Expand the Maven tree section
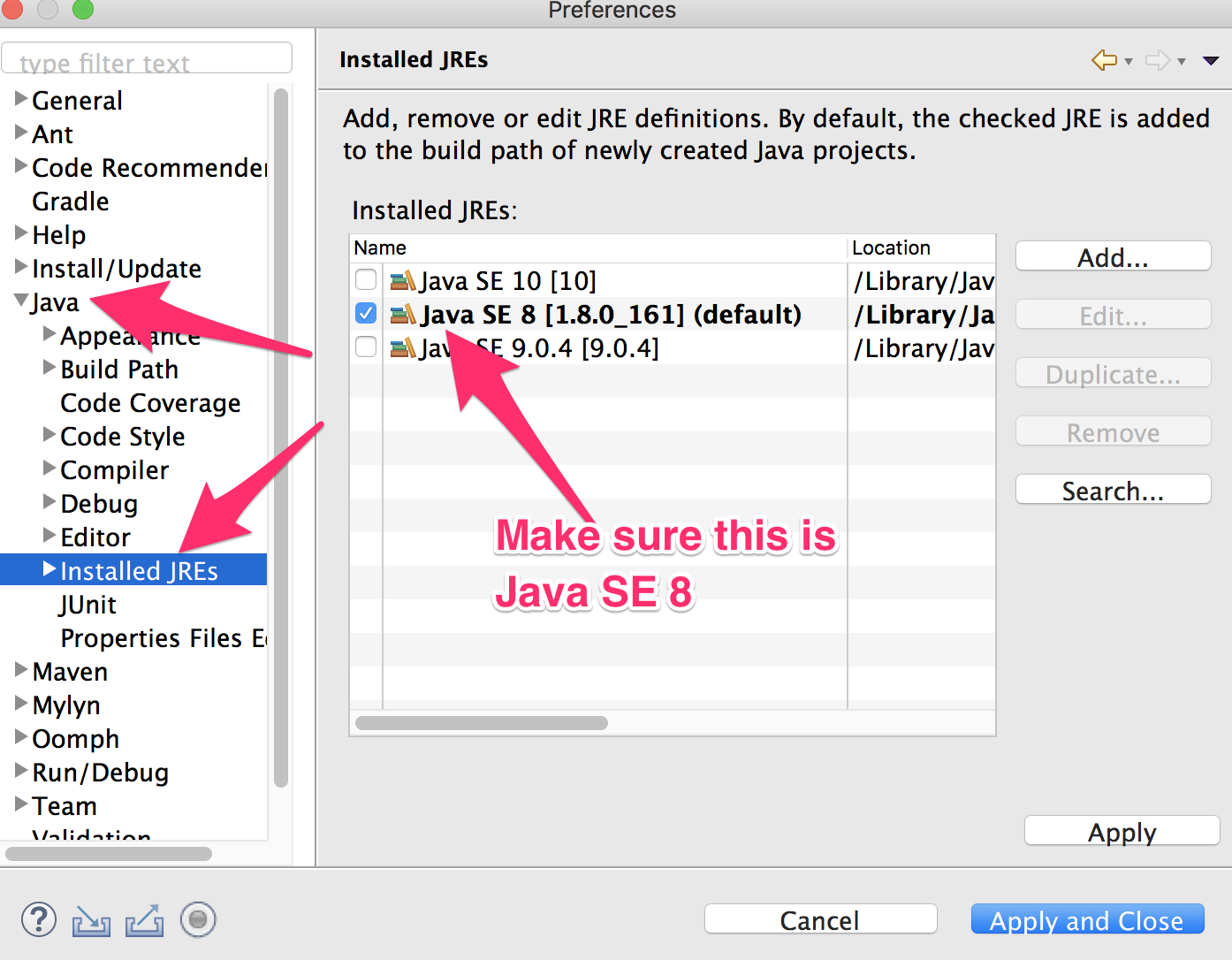The image size is (1232, 960). (x=19, y=670)
